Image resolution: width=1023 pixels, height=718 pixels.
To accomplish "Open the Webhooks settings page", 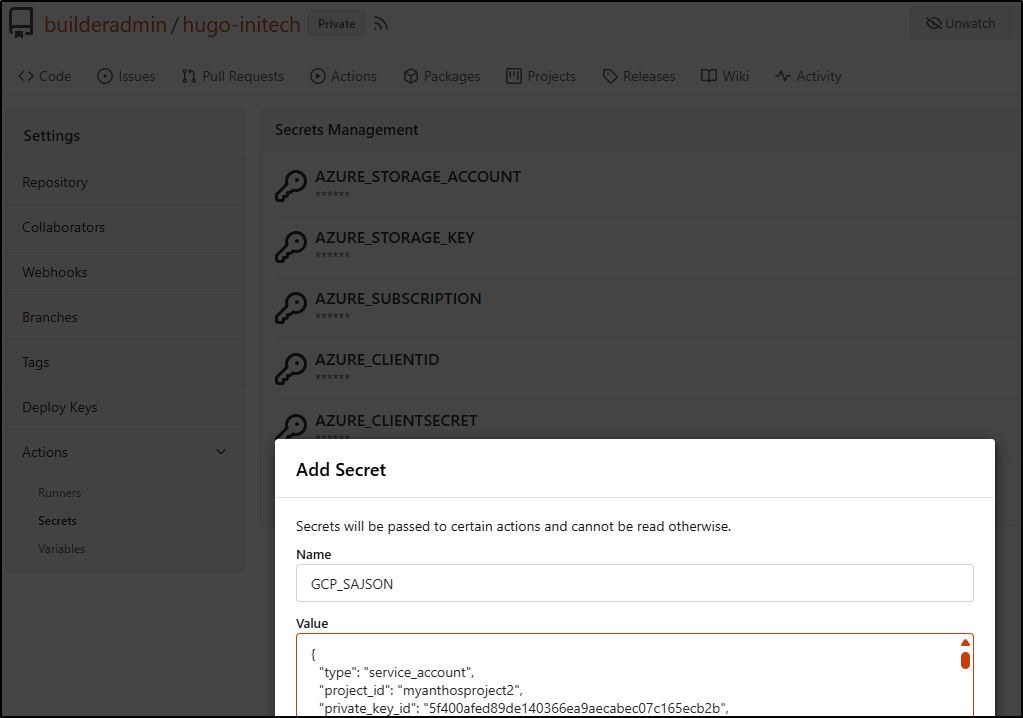I will coord(55,272).
